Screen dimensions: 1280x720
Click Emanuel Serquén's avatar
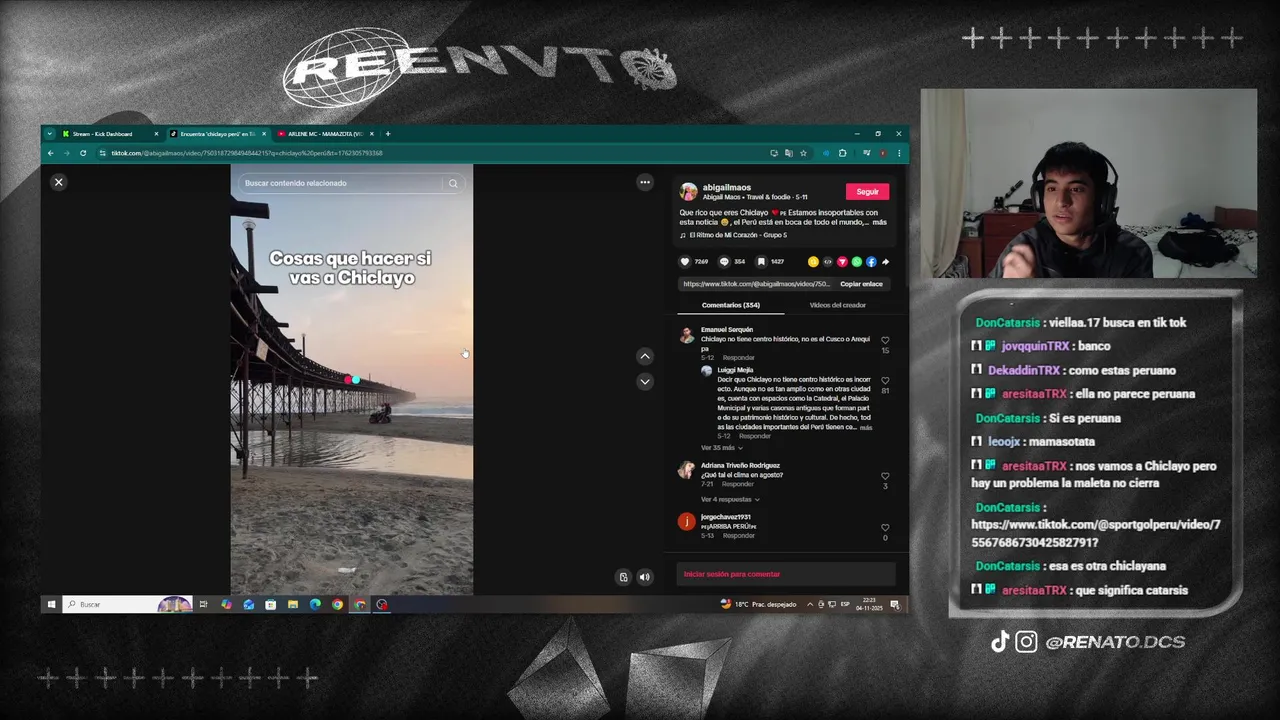[687, 336]
